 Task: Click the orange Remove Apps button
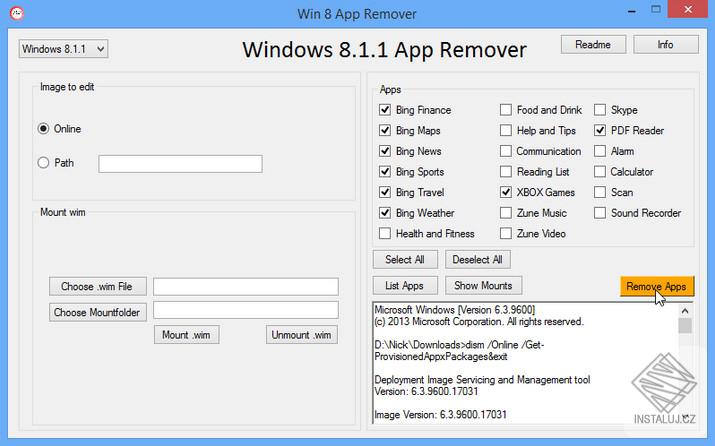pyautogui.click(x=657, y=286)
